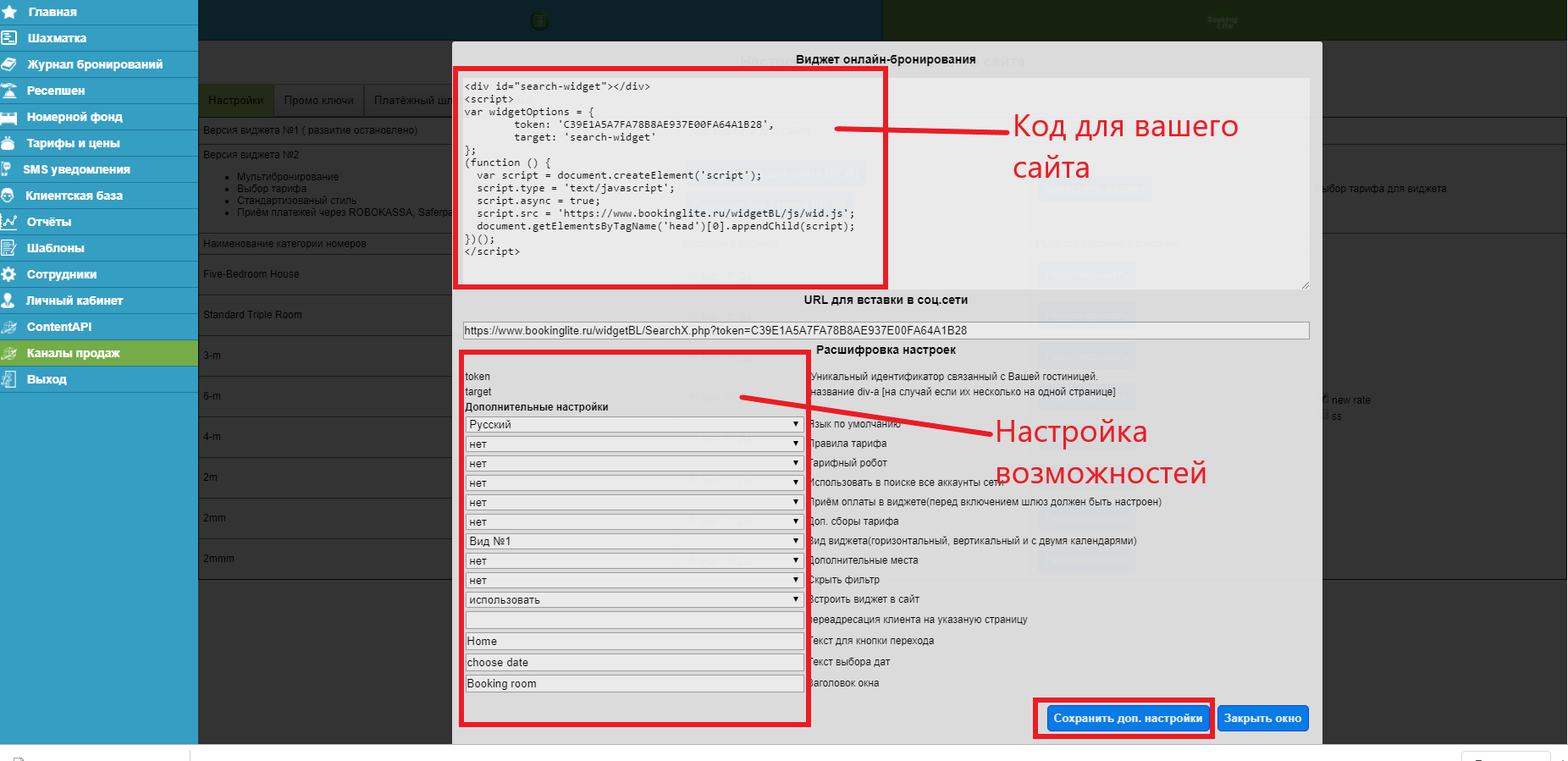This screenshot has height=761, width=1568.
Task: Click the Booking Lite logo in header
Action: pos(1223,22)
